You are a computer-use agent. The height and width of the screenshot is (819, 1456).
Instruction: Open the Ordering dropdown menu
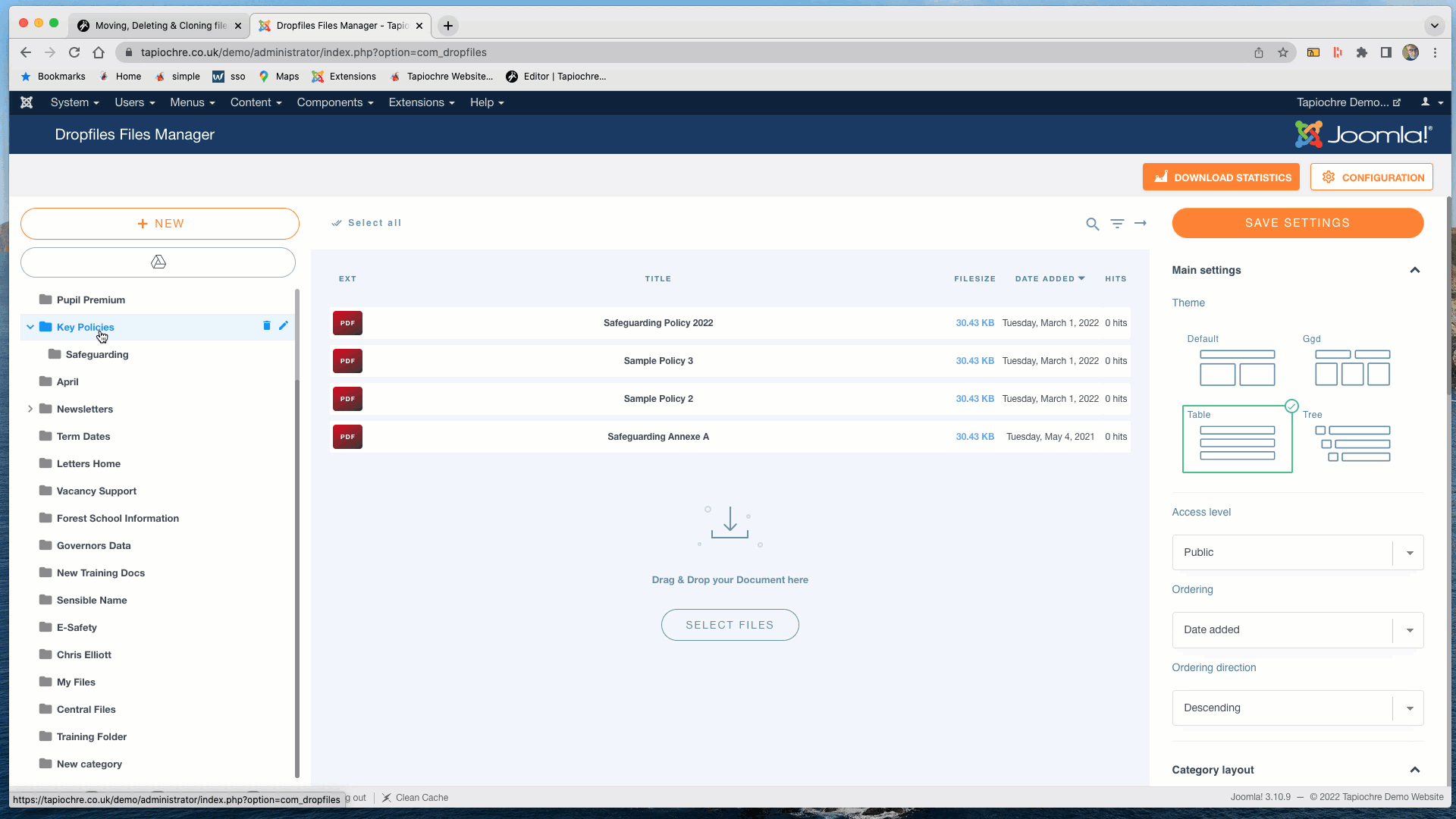[x=1297, y=629]
